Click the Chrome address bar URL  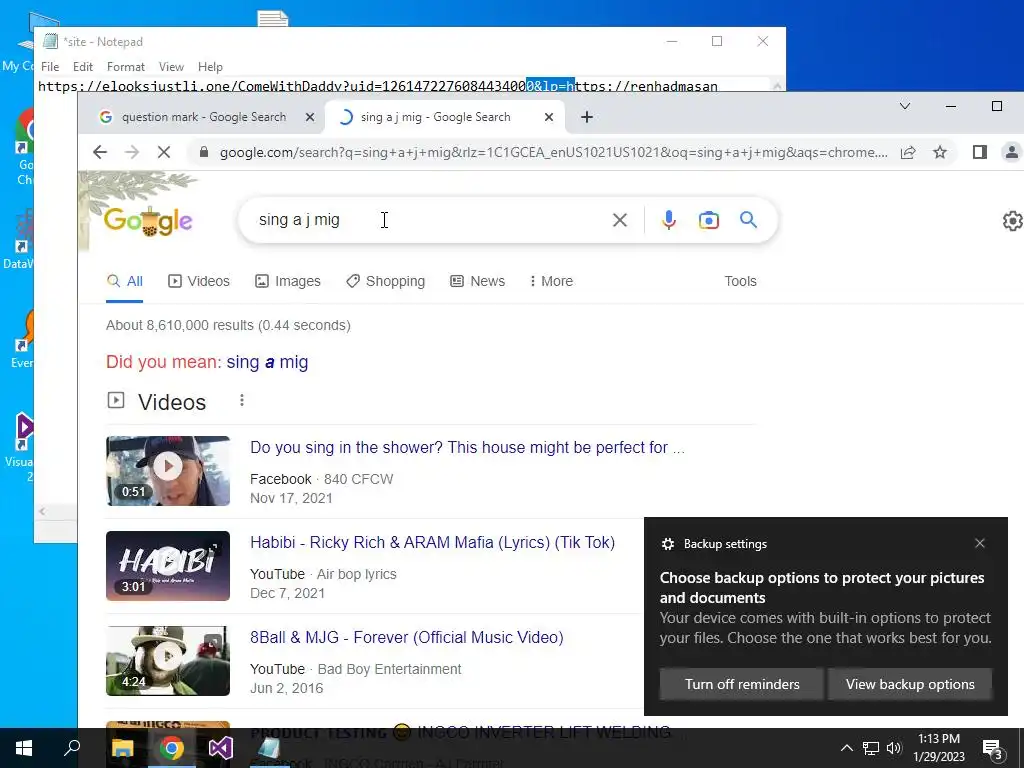[553, 152]
